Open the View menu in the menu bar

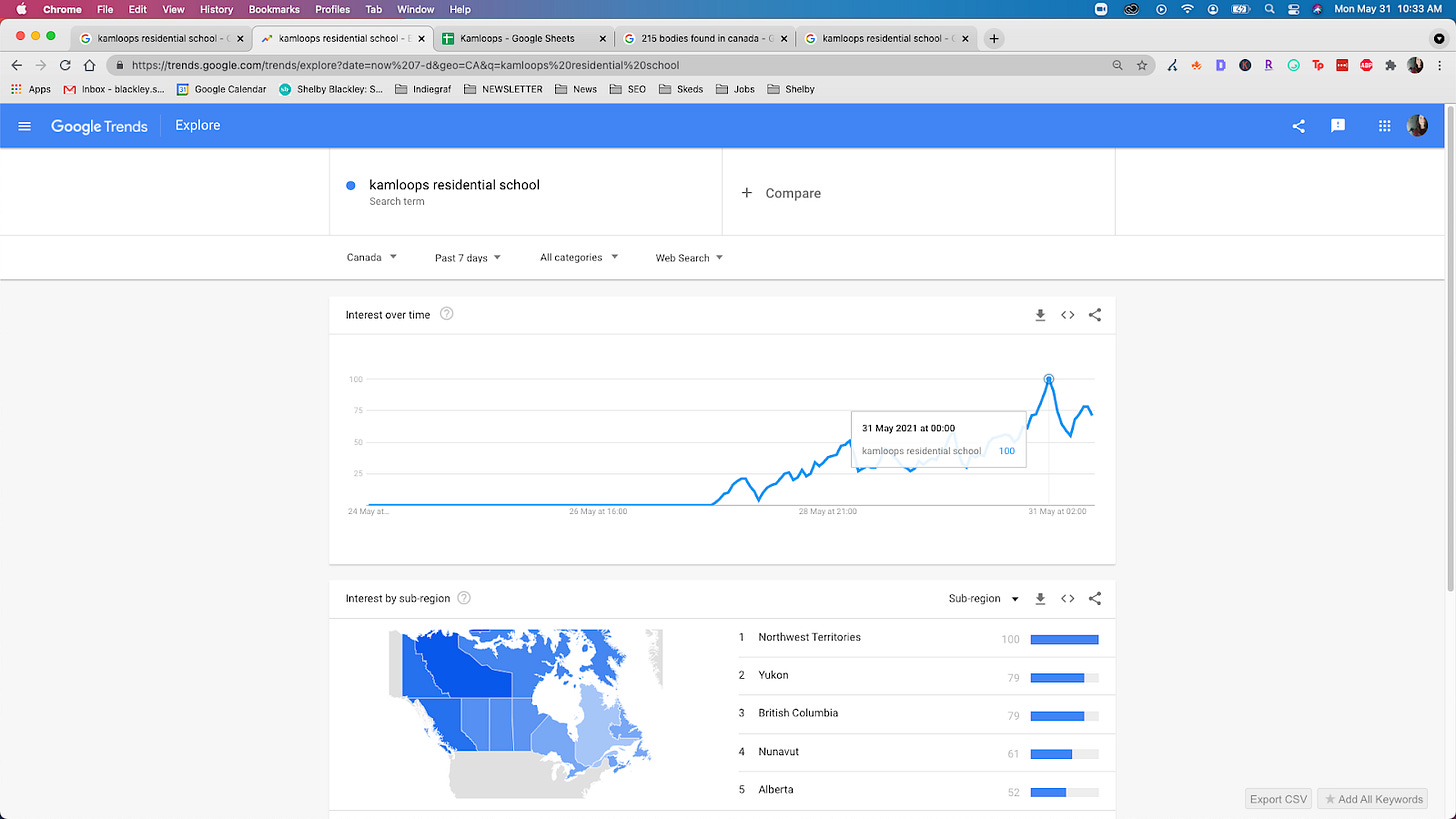point(173,9)
